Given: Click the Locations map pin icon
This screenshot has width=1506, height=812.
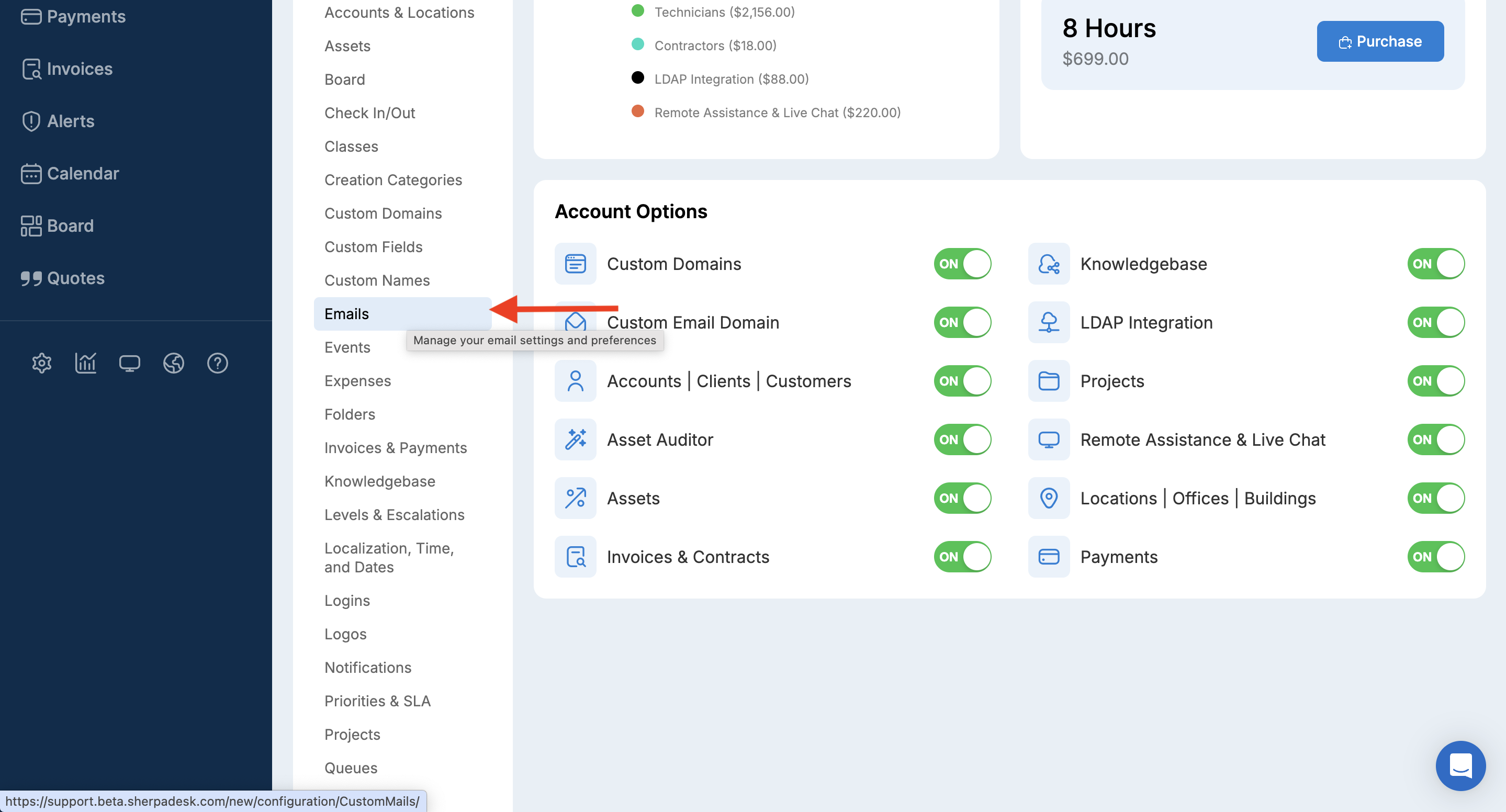Looking at the screenshot, I should pyautogui.click(x=1049, y=498).
